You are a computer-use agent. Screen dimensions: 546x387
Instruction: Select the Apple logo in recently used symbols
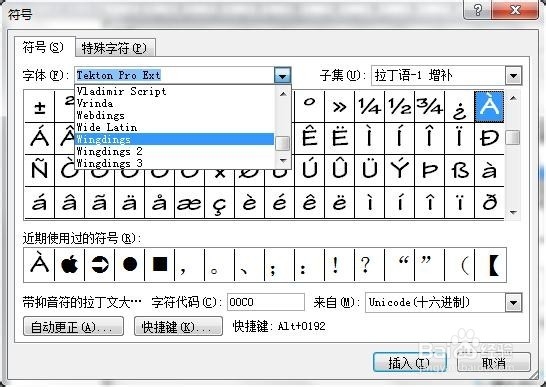pos(69,265)
